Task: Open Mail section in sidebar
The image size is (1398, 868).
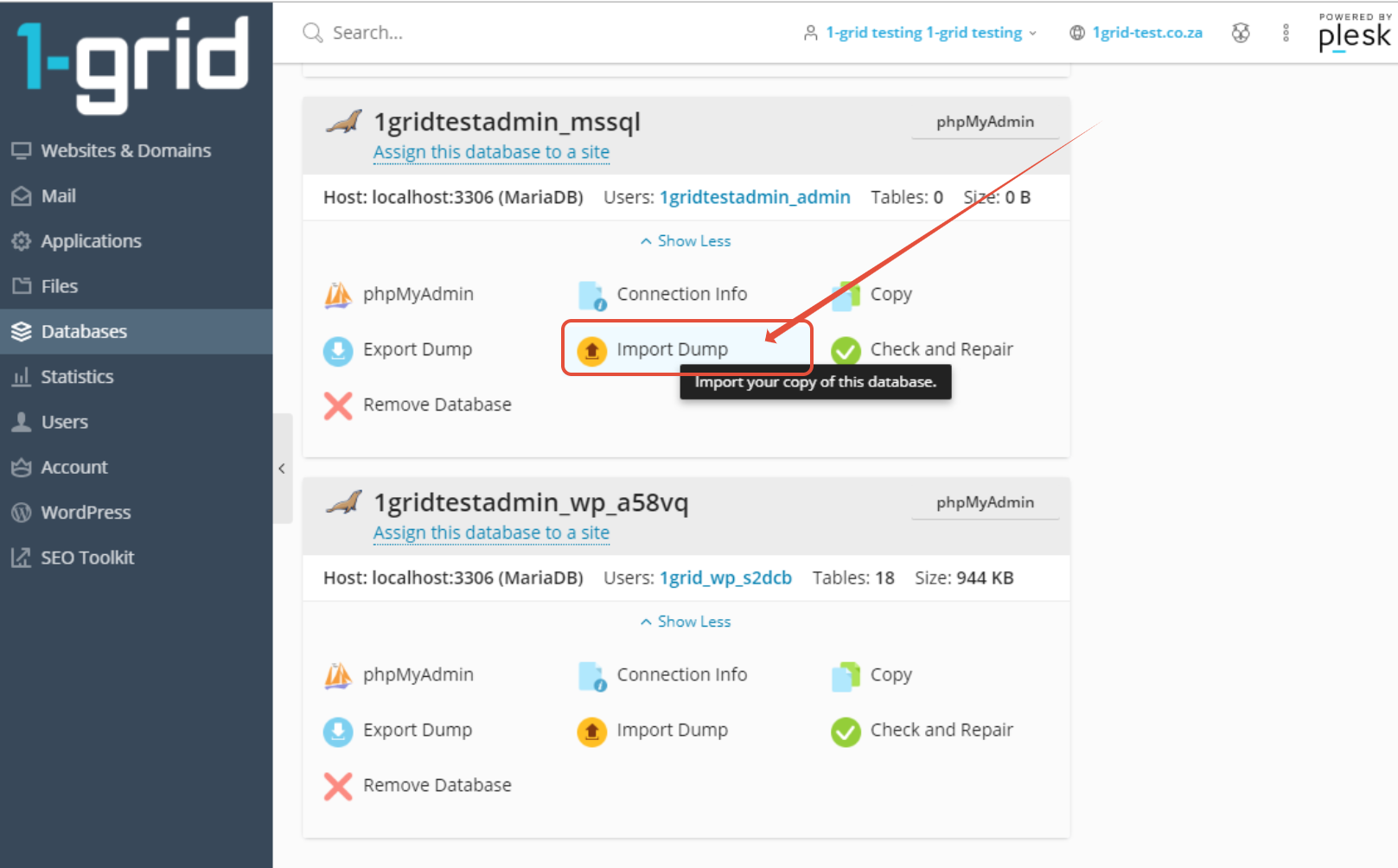Action: tap(136, 196)
